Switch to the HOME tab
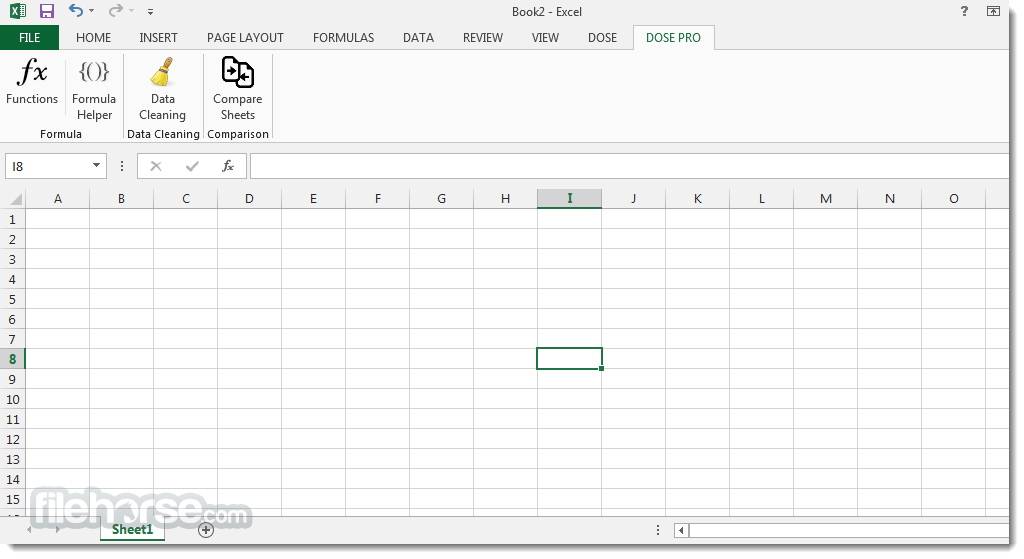1024x559 pixels. point(93,38)
